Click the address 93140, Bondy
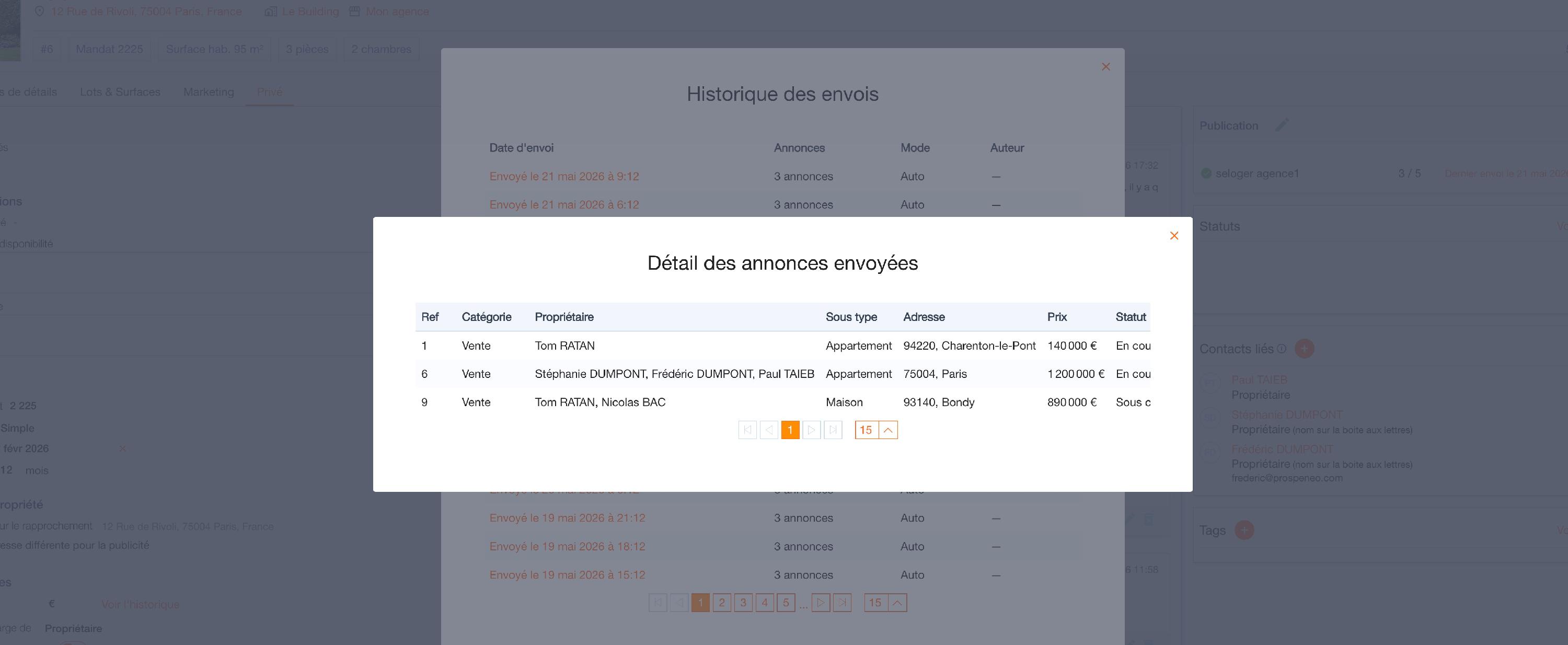This screenshot has width=1568, height=645. pos(939,402)
